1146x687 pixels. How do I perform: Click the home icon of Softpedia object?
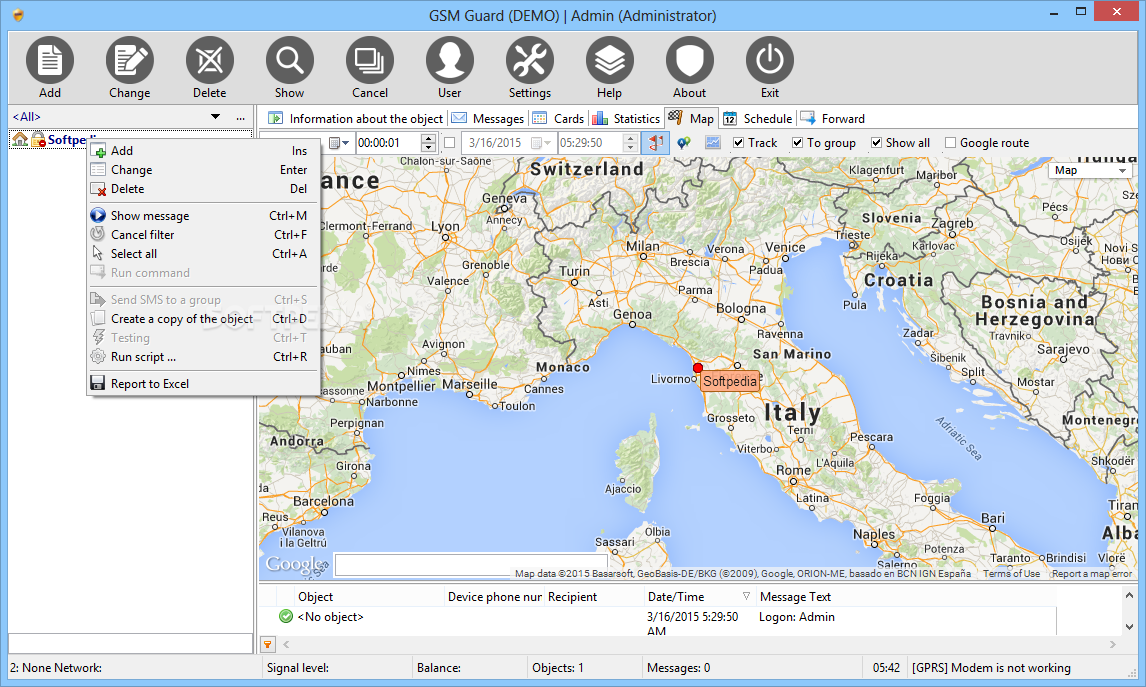[x=20, y=139]
